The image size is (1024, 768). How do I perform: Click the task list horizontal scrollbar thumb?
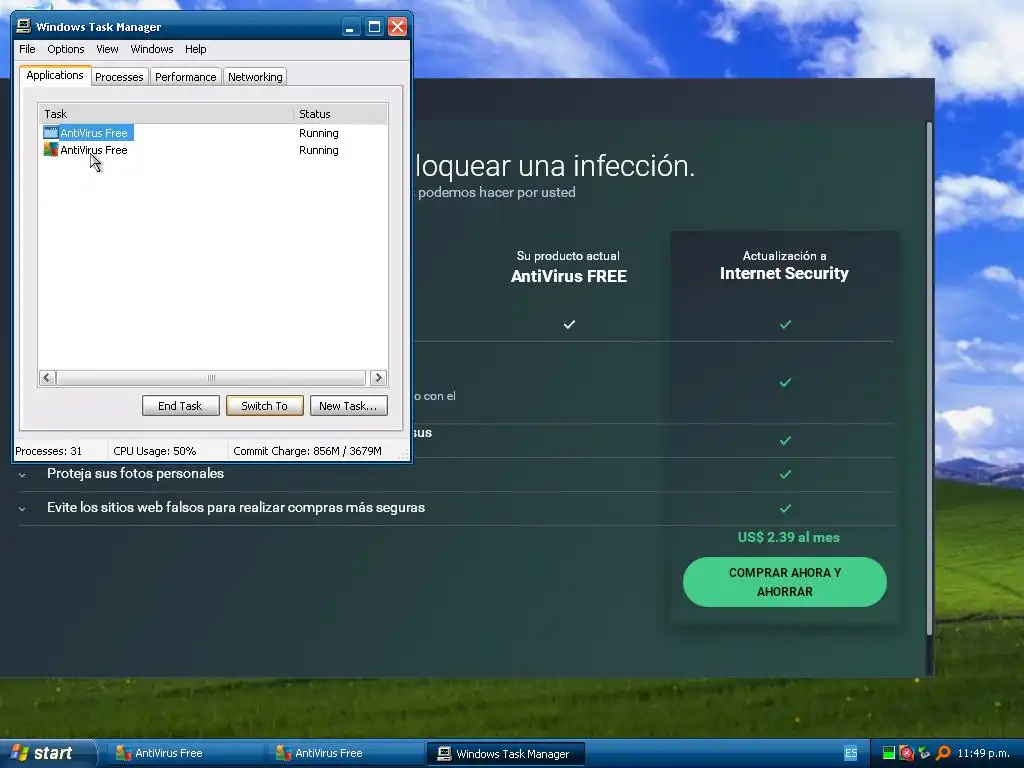211,377
